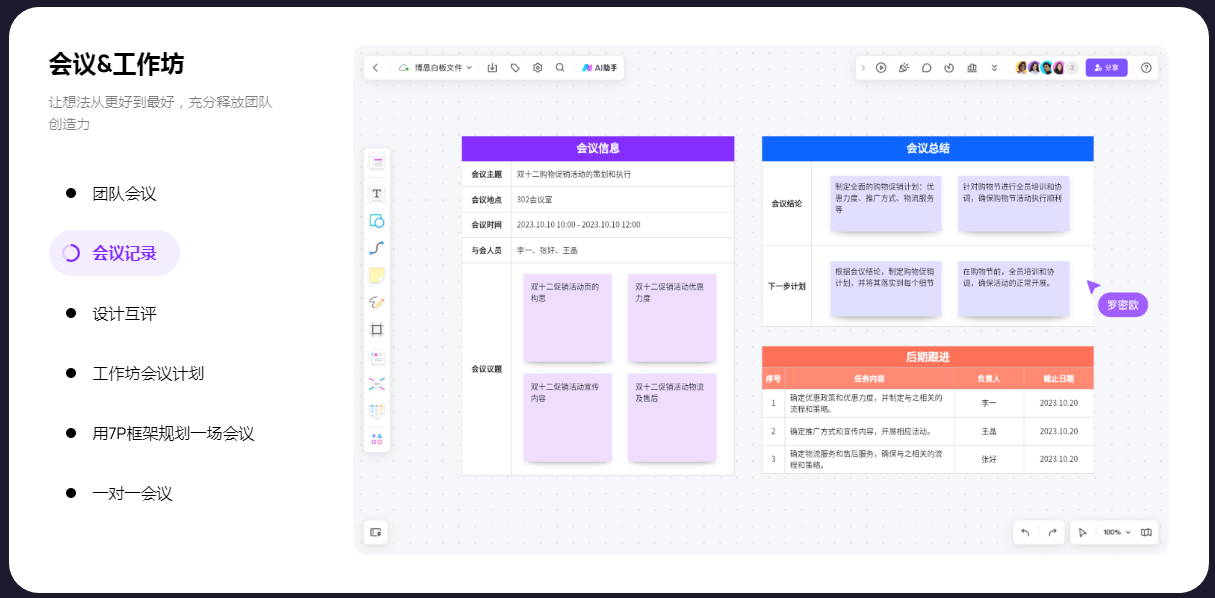This screenshot has width=1215, height=598.
Task: Open the search magnifier icon
Action: pyautogui.click(x=560, y=68)
